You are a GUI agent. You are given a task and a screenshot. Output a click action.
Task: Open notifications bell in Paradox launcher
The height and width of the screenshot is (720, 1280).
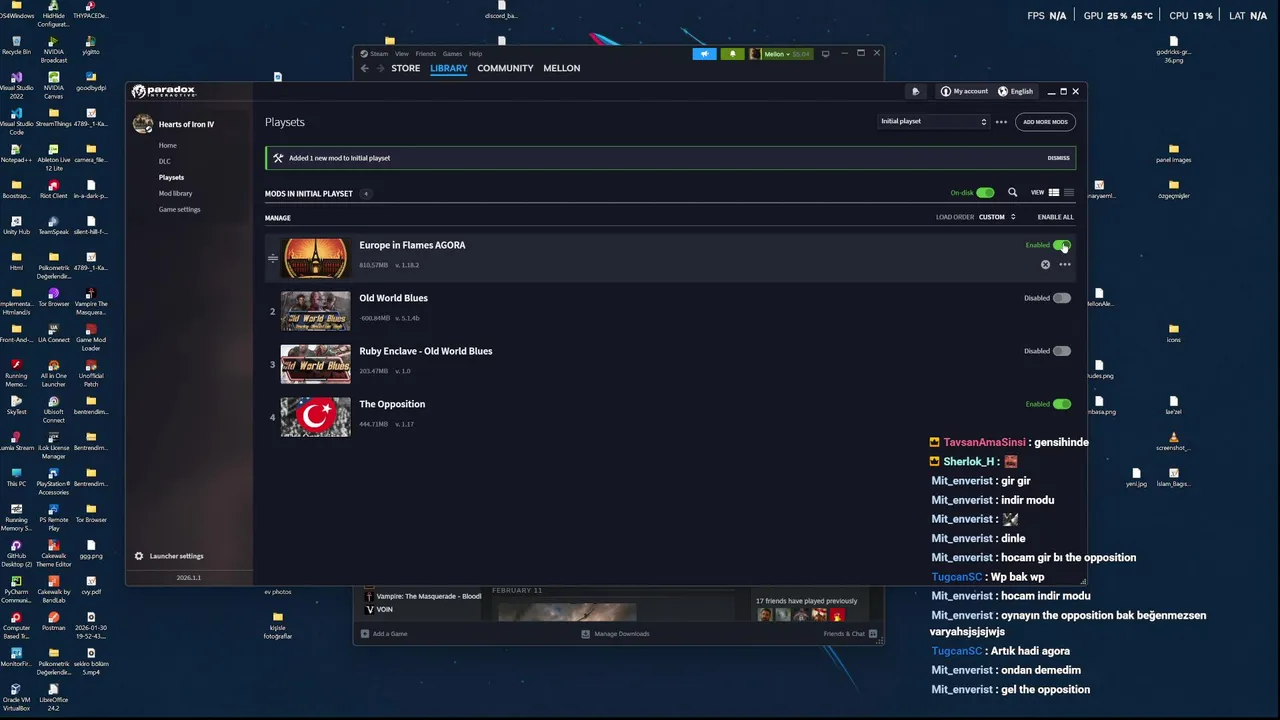(x=915, y=91)
